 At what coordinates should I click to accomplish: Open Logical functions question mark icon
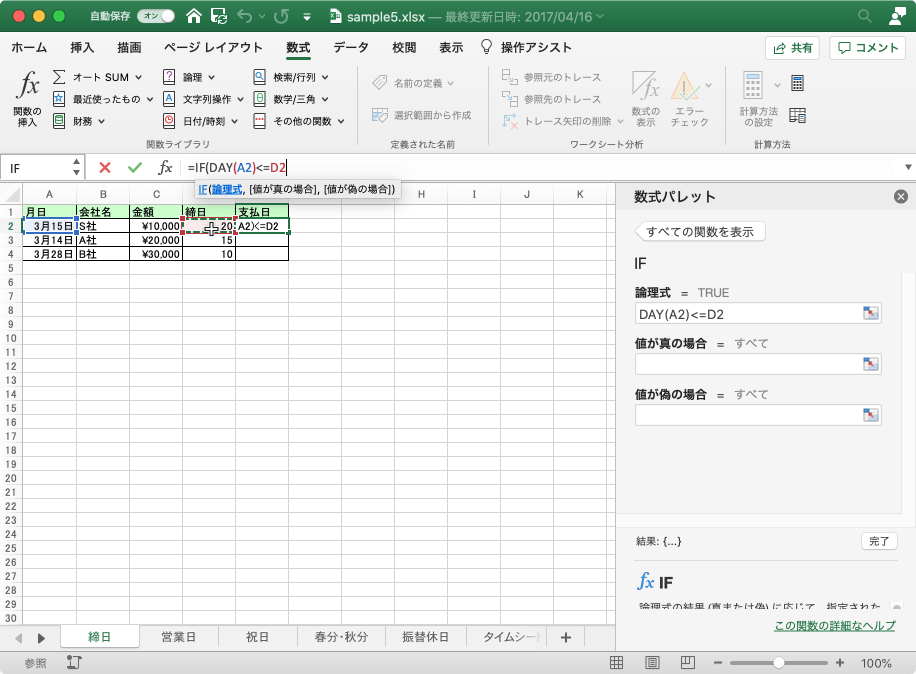pos(169,77)
